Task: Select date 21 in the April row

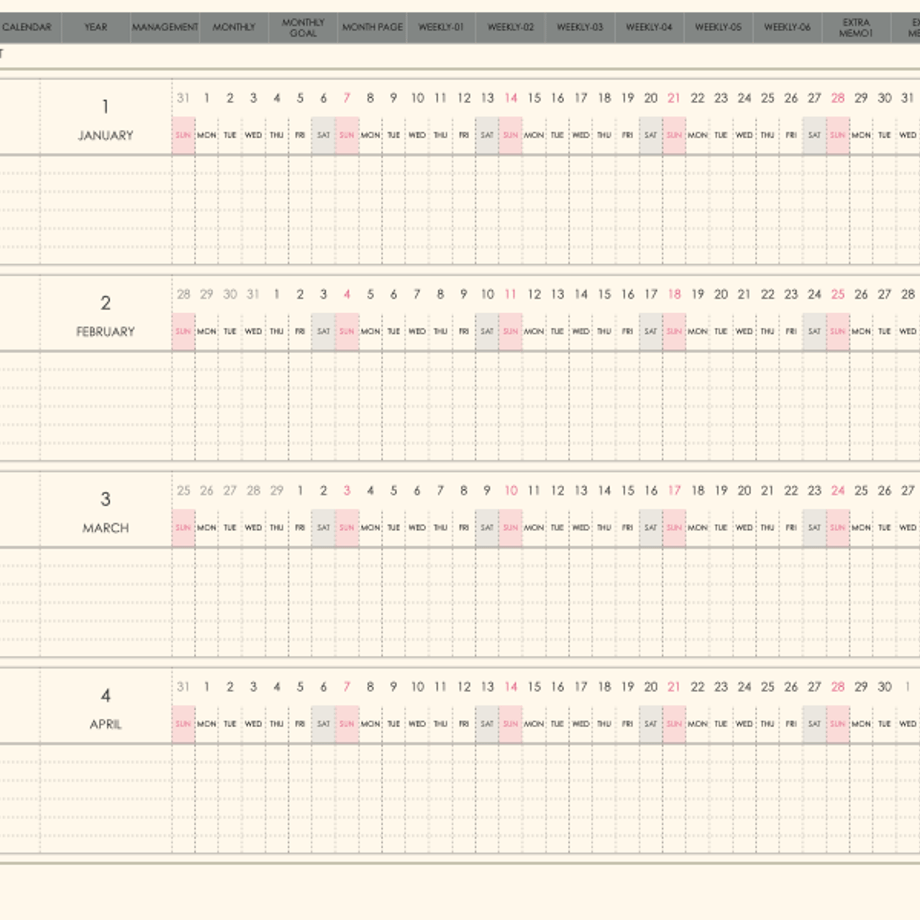Action: point(674,686)
